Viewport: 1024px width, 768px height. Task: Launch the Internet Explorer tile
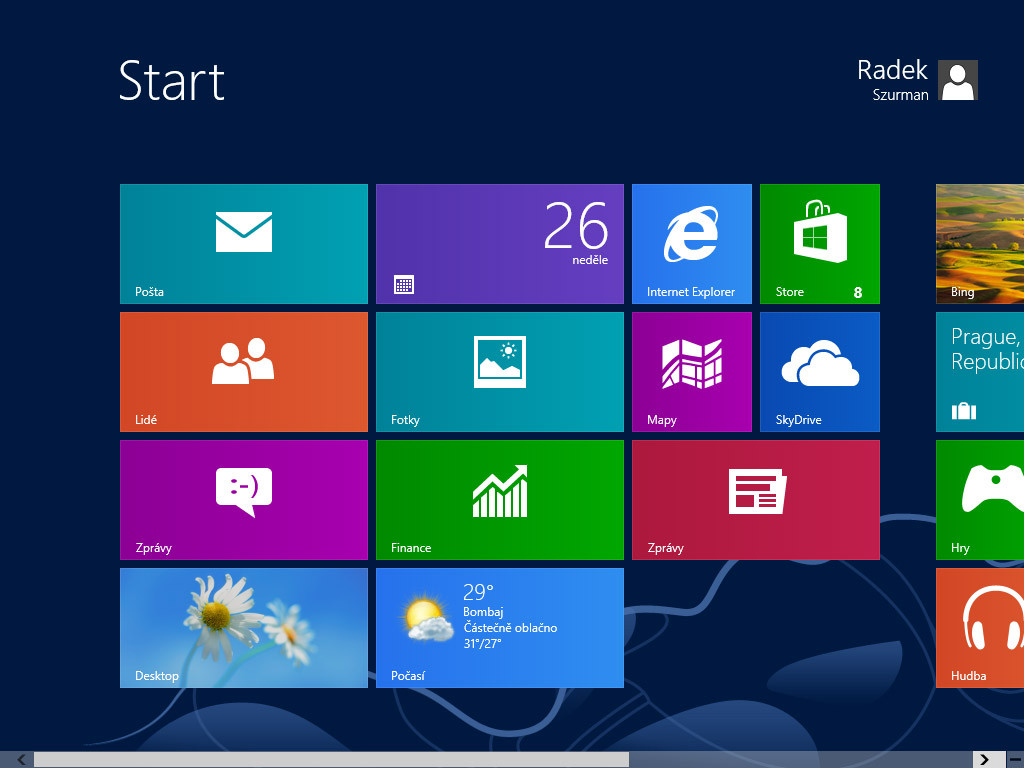[692, 244]
